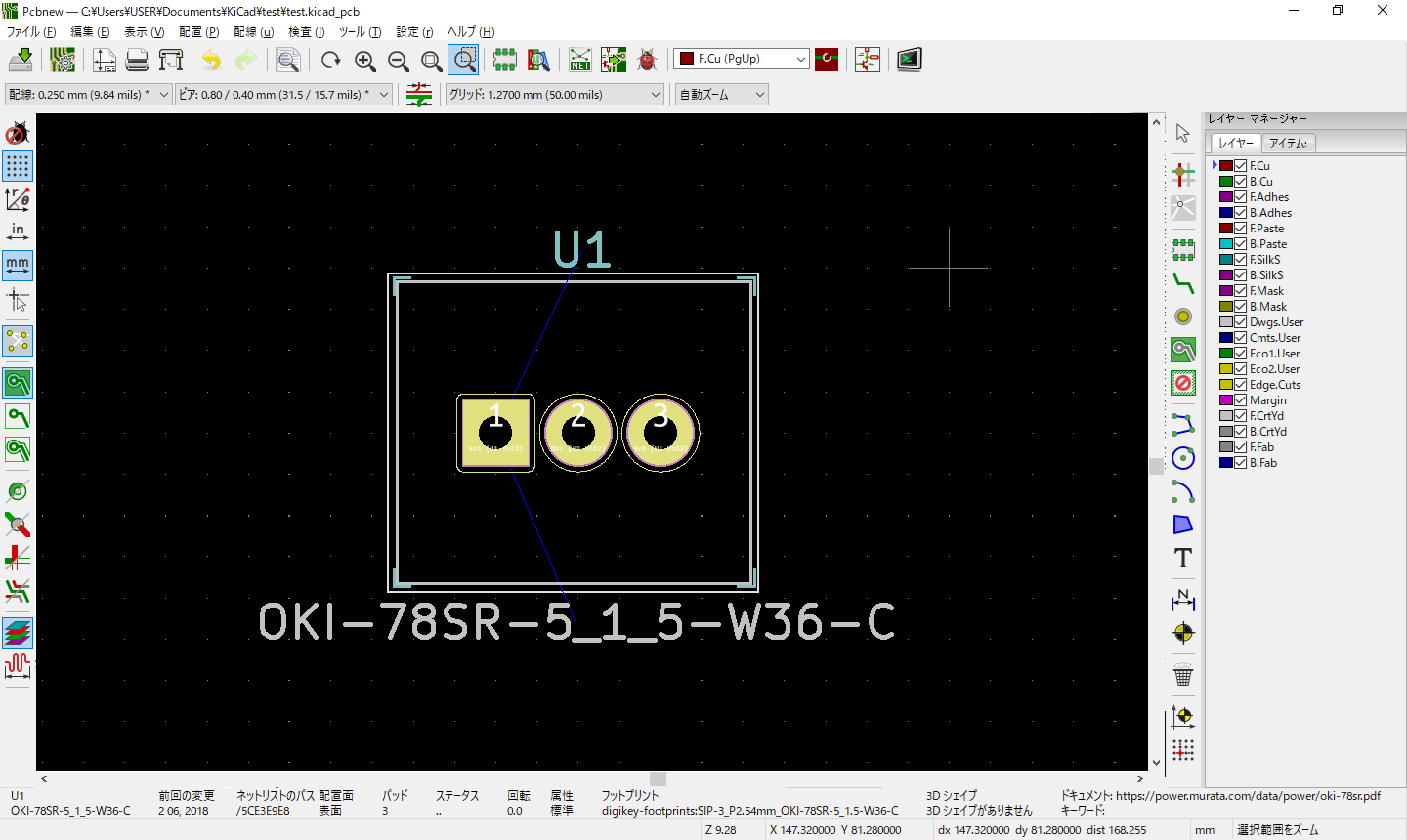This screenshot has height=840, width=1407.
Task: Click the B.SilkS layer color swatch
Action: pos(1226,275)
